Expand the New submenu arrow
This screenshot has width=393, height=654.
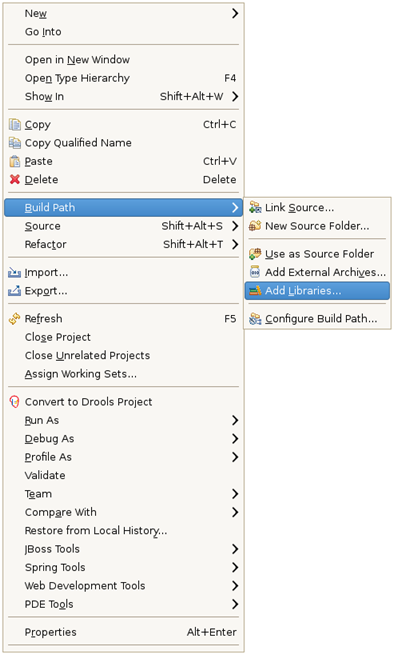tap(235, 13)
